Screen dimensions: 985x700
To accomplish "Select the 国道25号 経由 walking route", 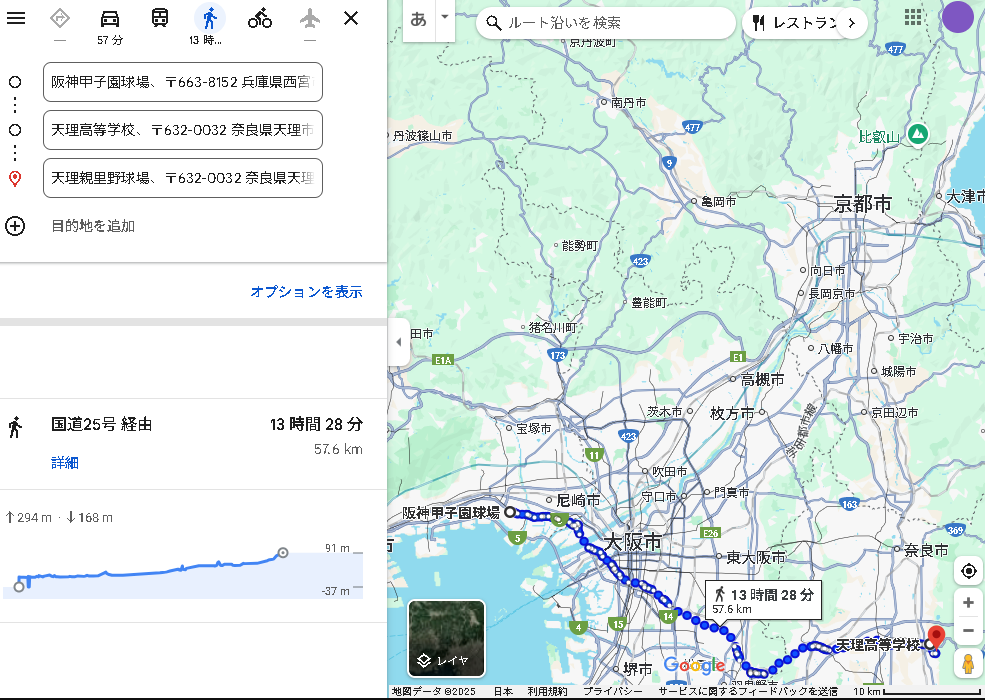I will pyautogui.click(x=193, y=444).
